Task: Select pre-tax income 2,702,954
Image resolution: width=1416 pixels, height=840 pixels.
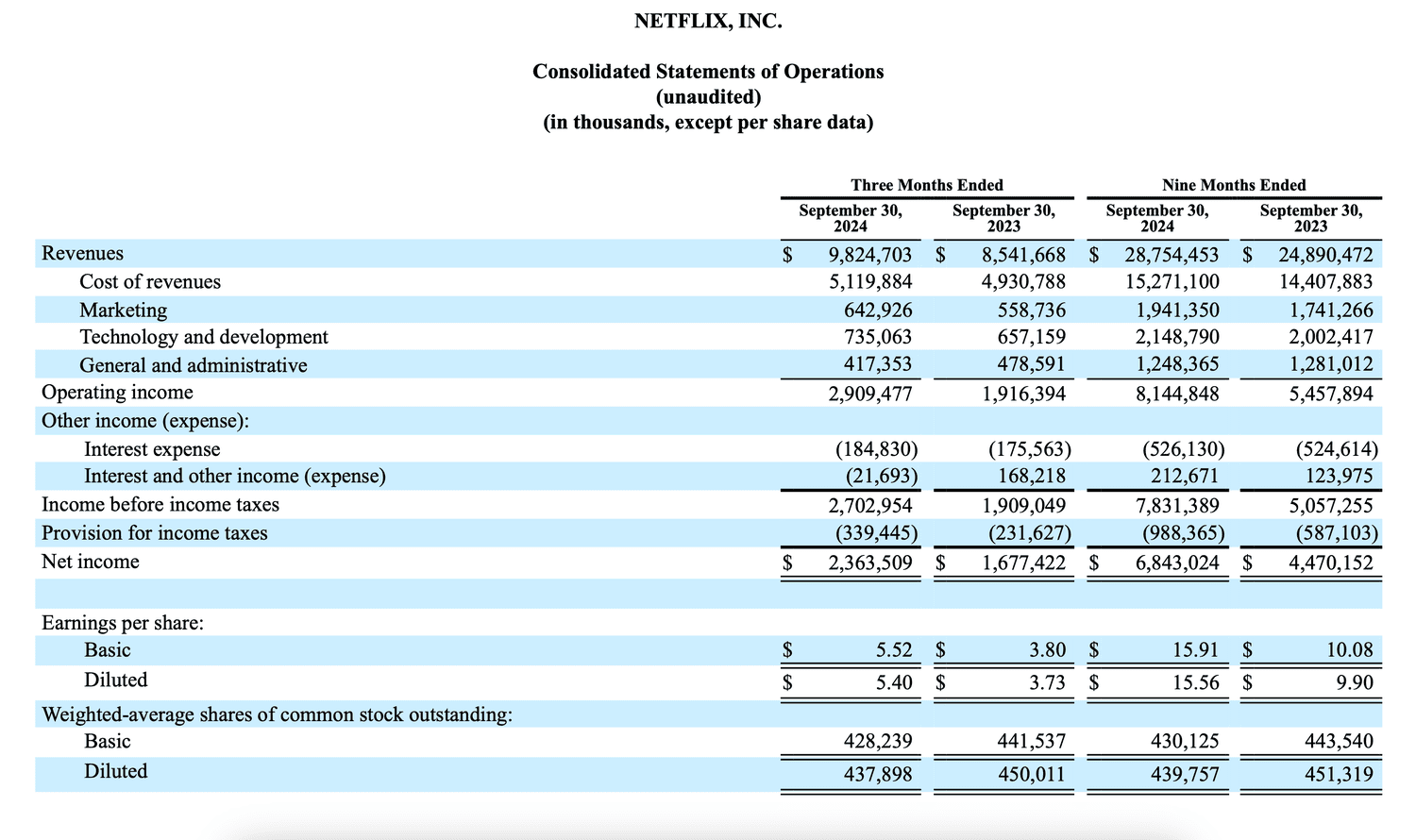Action: tap(870, 506)
